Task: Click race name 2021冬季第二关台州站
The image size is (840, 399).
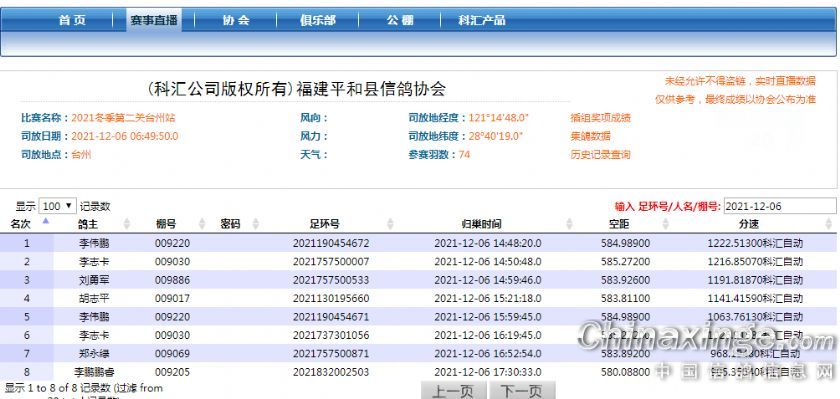Action: click(123, 118)
